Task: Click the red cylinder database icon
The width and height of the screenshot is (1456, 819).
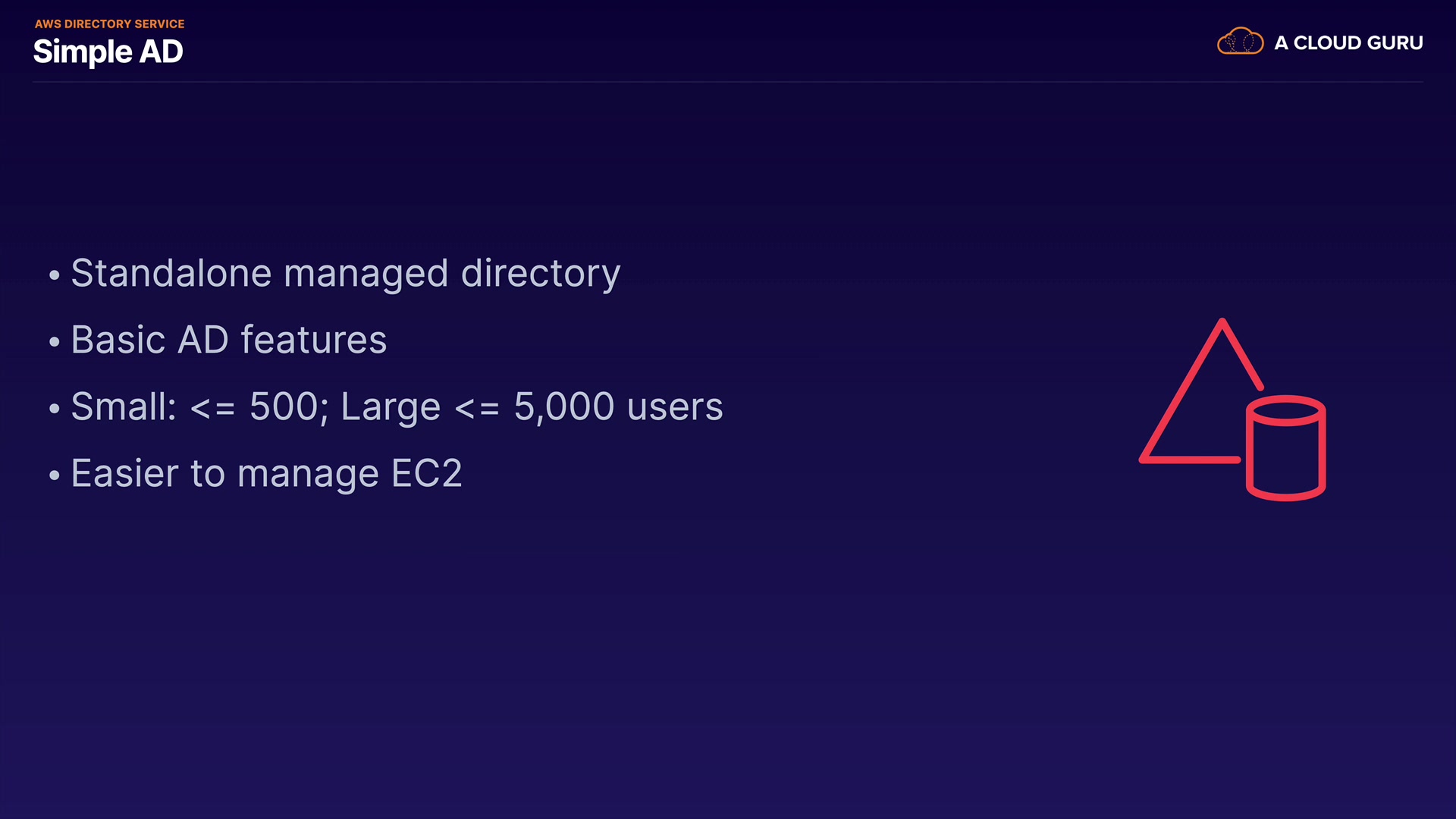Action: click(x=1286, y=448)
